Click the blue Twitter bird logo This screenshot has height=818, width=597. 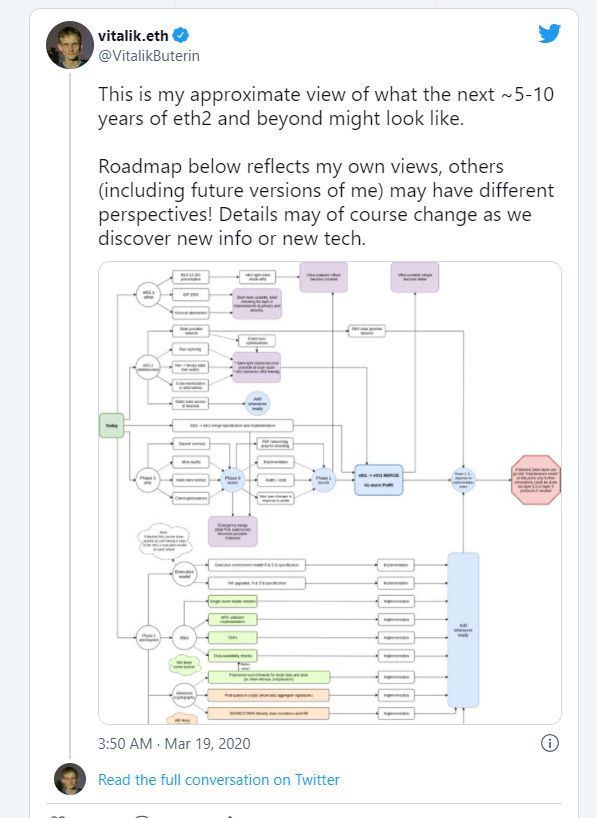550,33
